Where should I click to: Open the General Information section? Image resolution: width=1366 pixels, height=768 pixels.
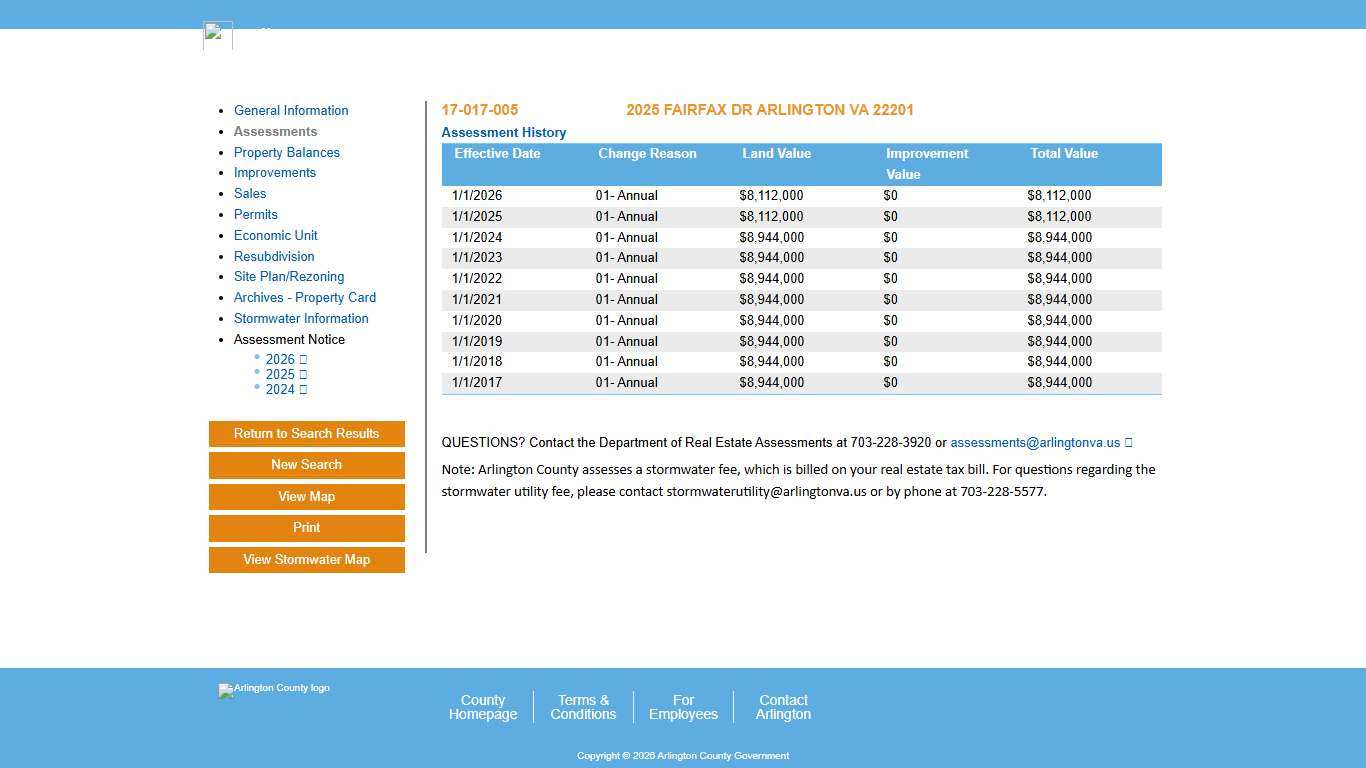pos(291,110)
